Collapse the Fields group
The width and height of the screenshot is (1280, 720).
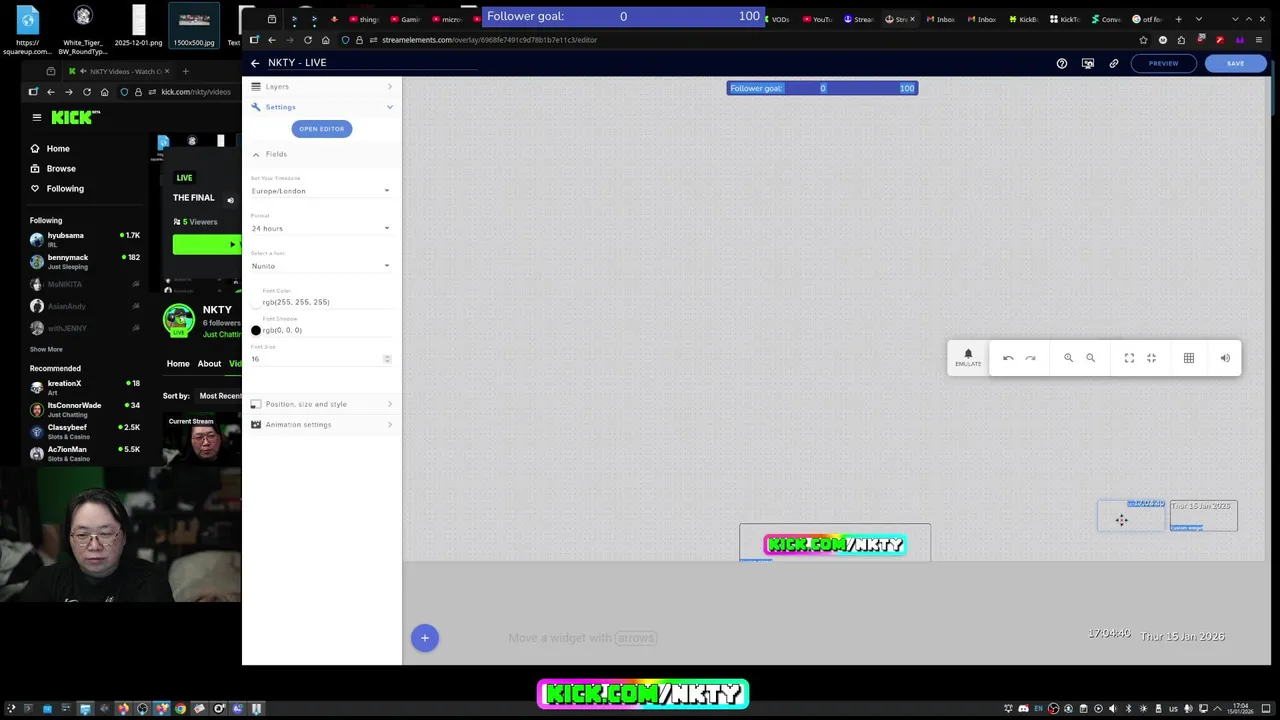pos(256,155)
